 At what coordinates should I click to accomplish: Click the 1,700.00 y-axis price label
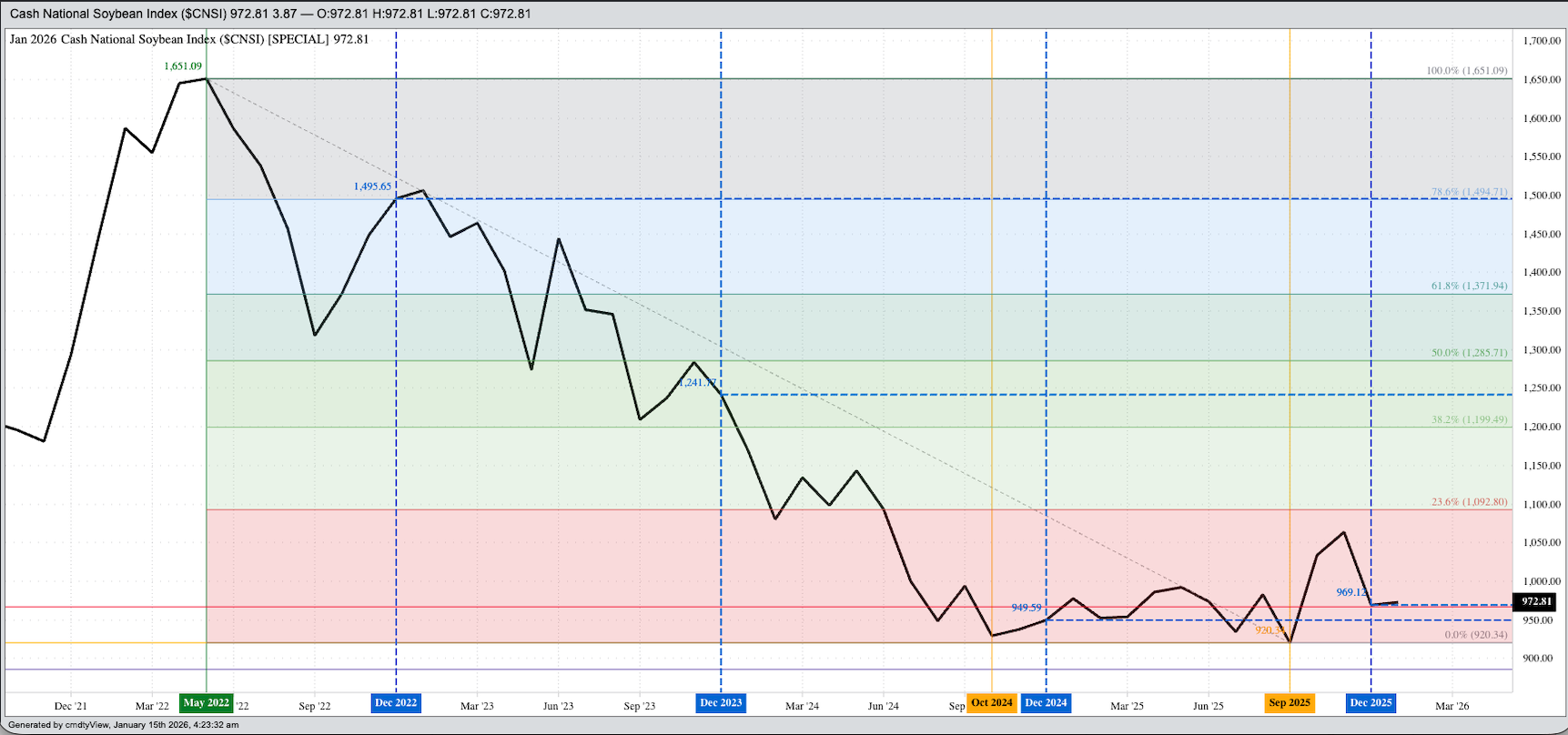[1541, 41]
